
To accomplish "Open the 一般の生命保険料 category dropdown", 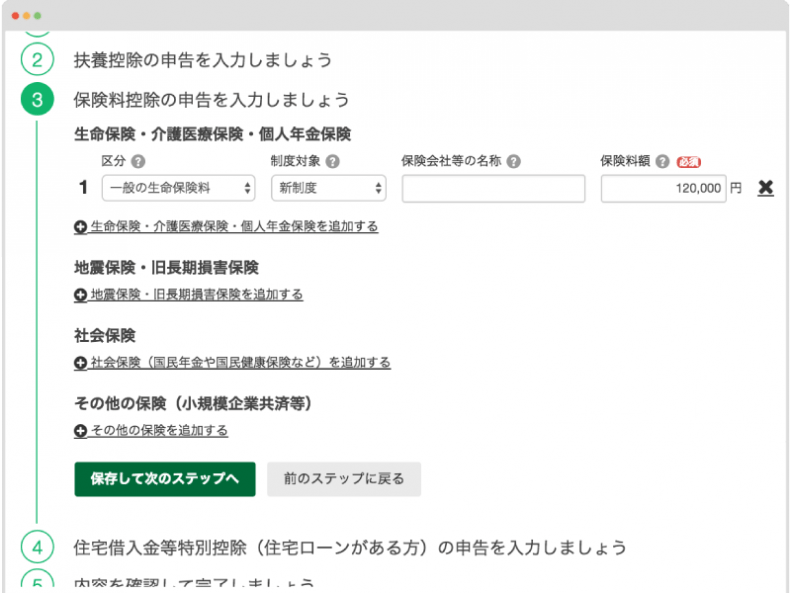I will 177,188.
